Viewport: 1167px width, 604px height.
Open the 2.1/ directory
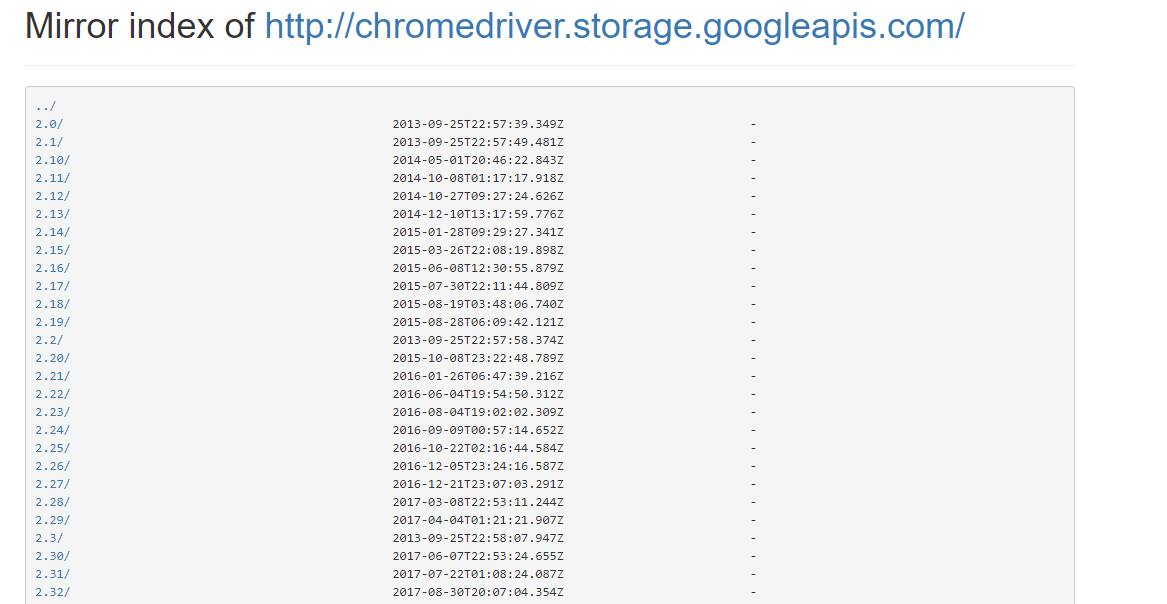coord(42,141)
